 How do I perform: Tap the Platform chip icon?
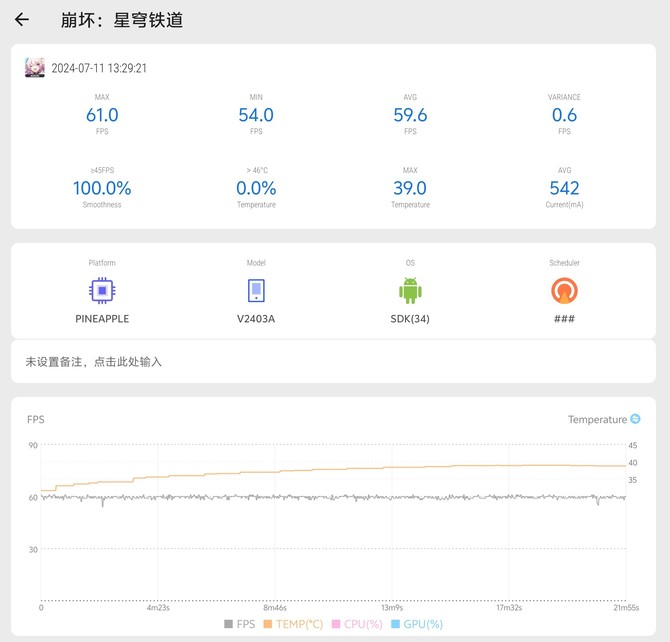102,291
